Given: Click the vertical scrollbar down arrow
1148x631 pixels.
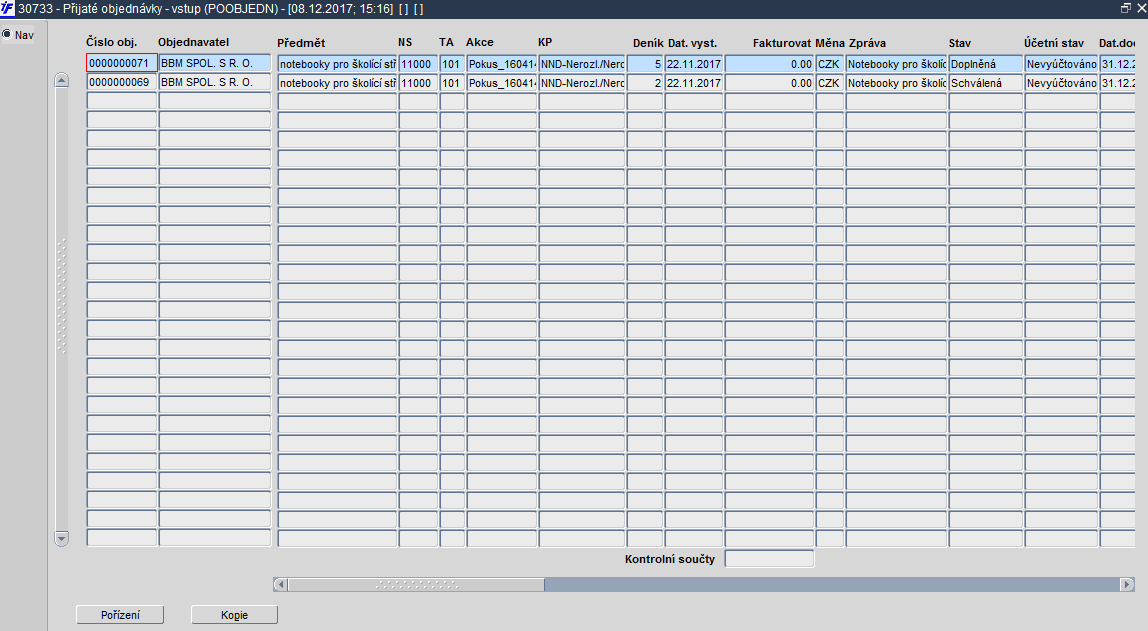Looking at the screenshot, I should tap(62, 539).
